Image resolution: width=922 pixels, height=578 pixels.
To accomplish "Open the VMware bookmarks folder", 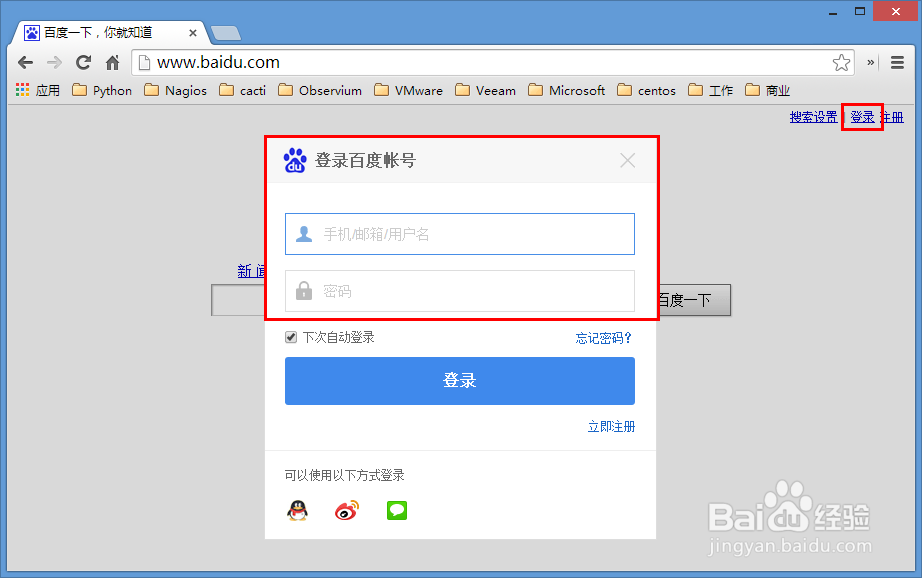I will click(x=408, y=90).
